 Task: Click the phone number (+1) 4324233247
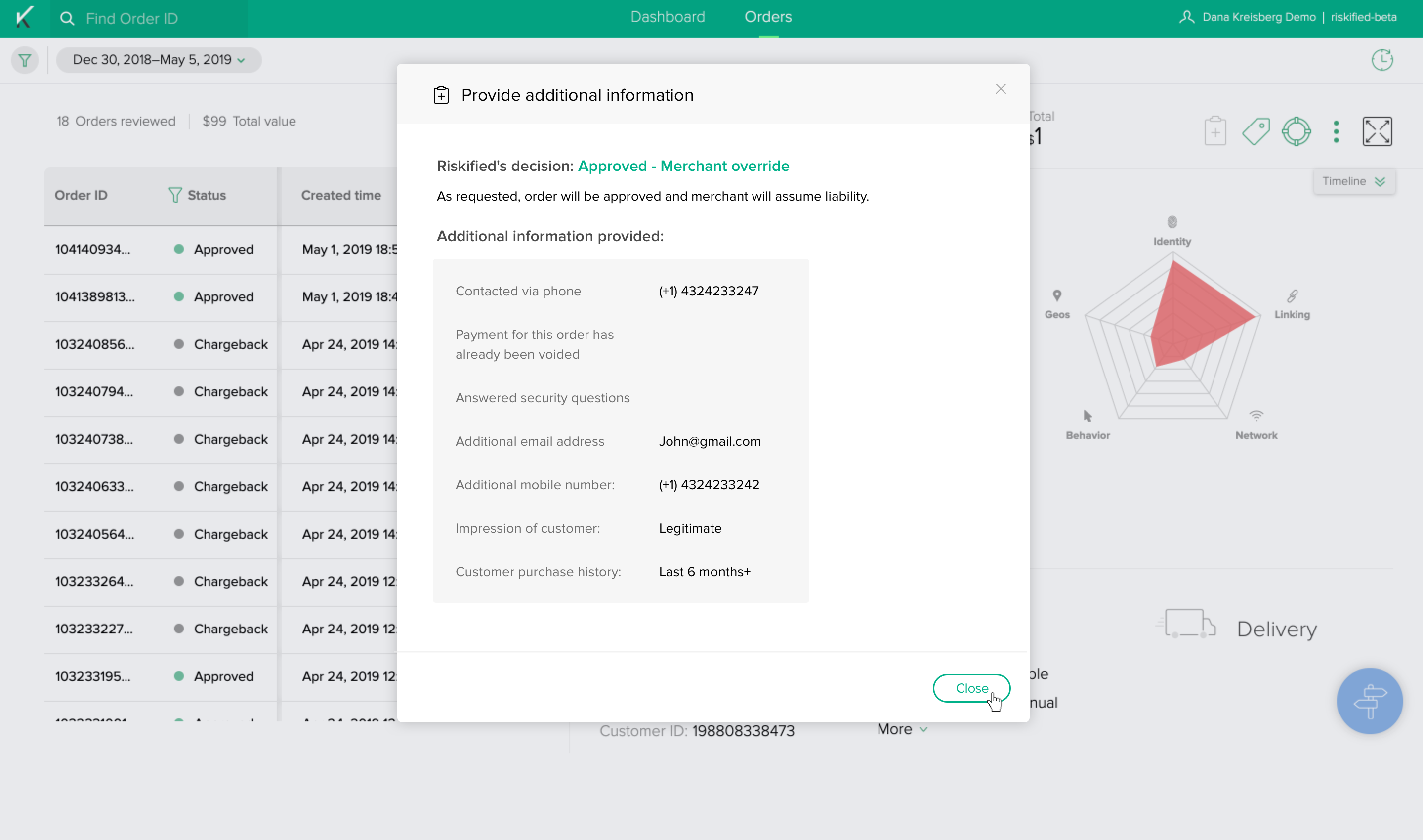click(709, 291)
